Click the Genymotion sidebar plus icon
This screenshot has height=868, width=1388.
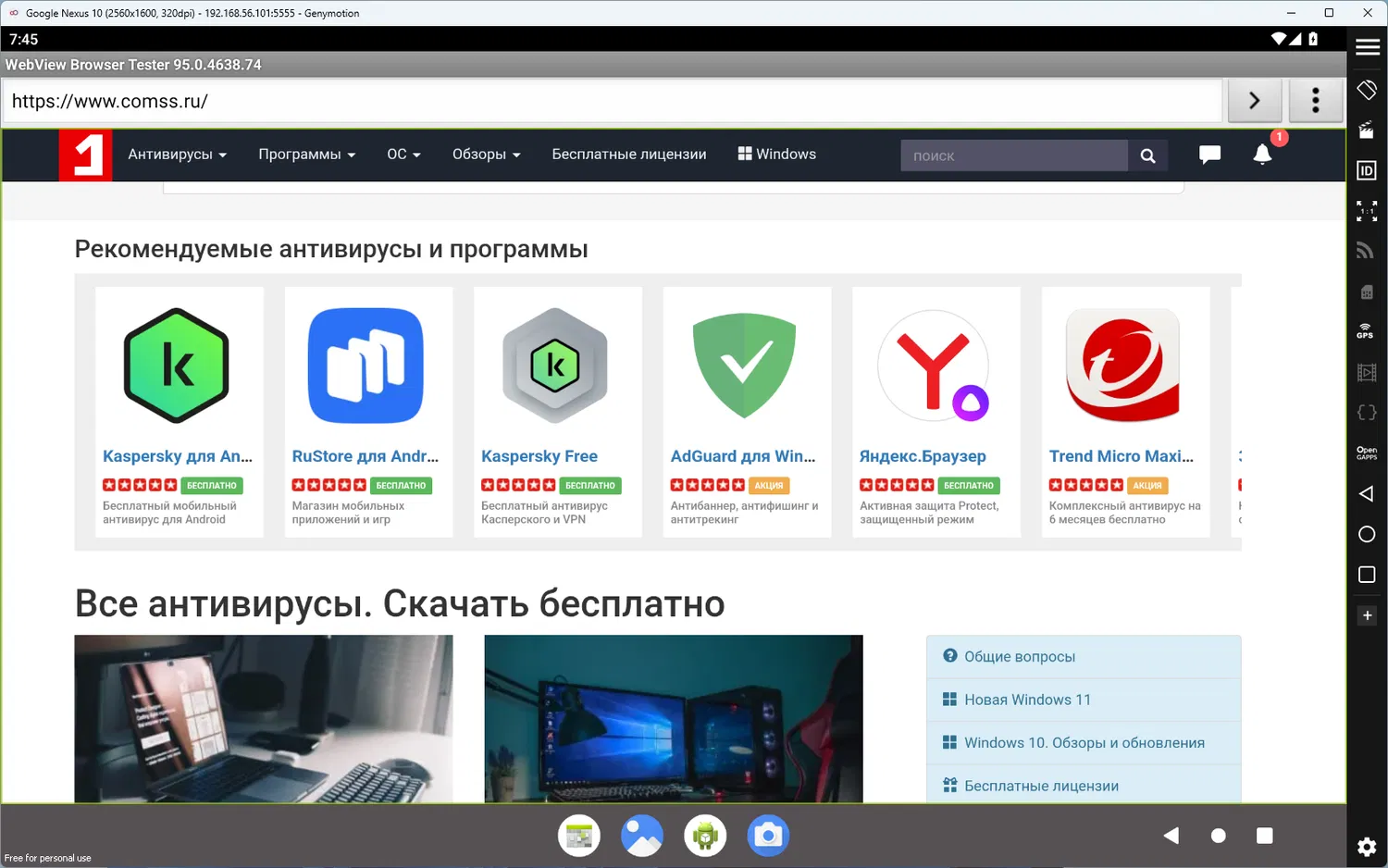pos(1367,615)
